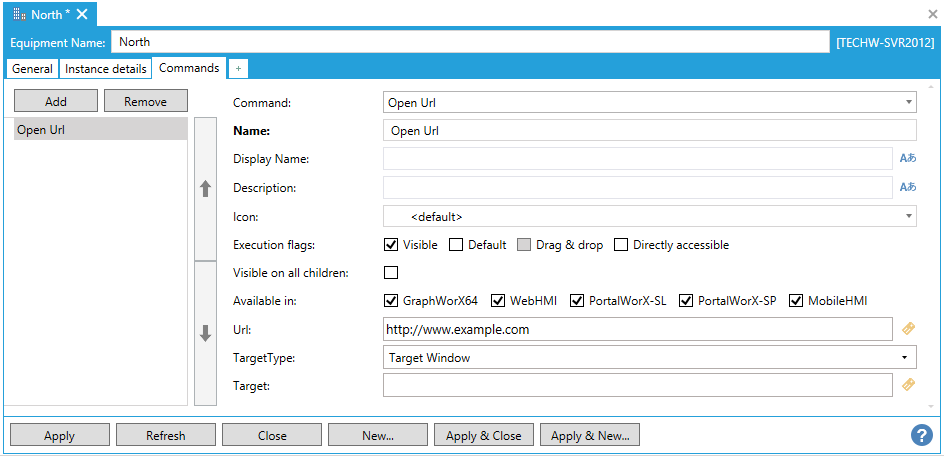Open the Display Name language alias icon
Image resolution: width=944 pixels, height=460 pixels.
point(907,159)
